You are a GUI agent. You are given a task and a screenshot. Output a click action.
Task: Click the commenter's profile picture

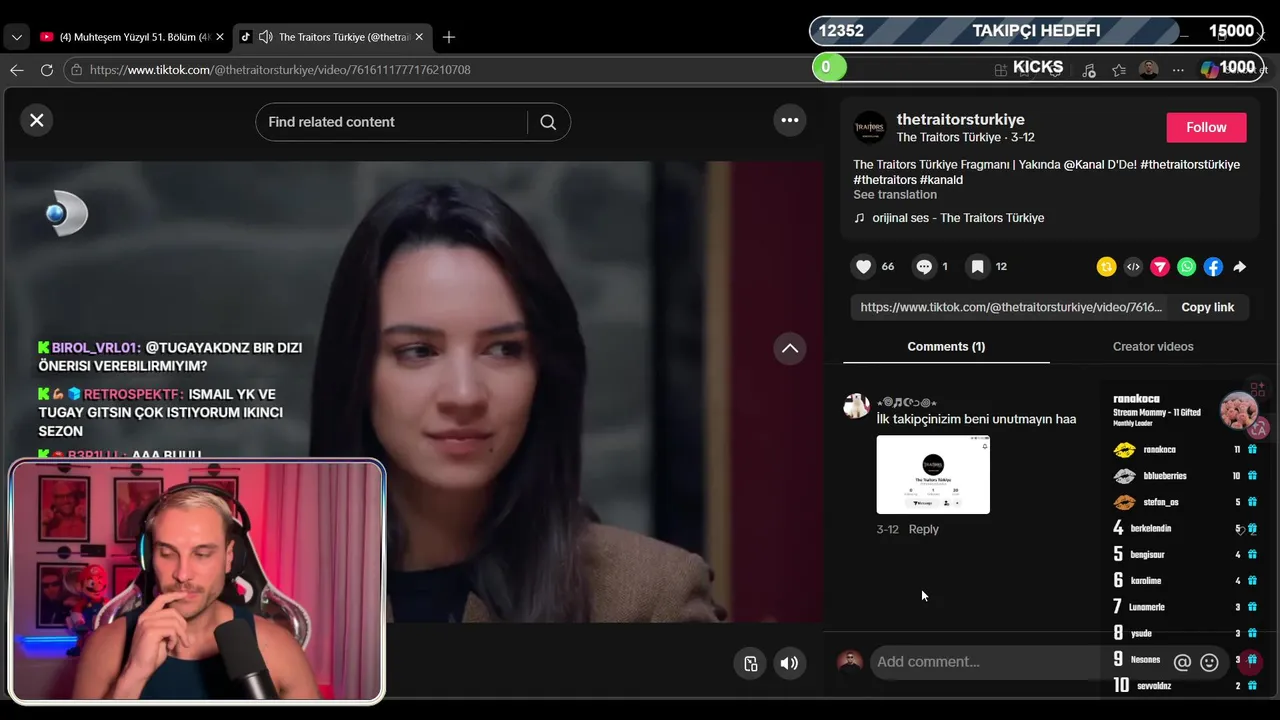[856, 405]
